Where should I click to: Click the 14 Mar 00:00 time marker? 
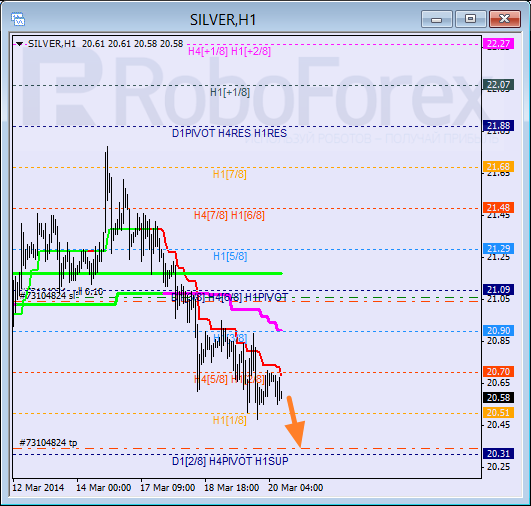[x=104, y=487]
